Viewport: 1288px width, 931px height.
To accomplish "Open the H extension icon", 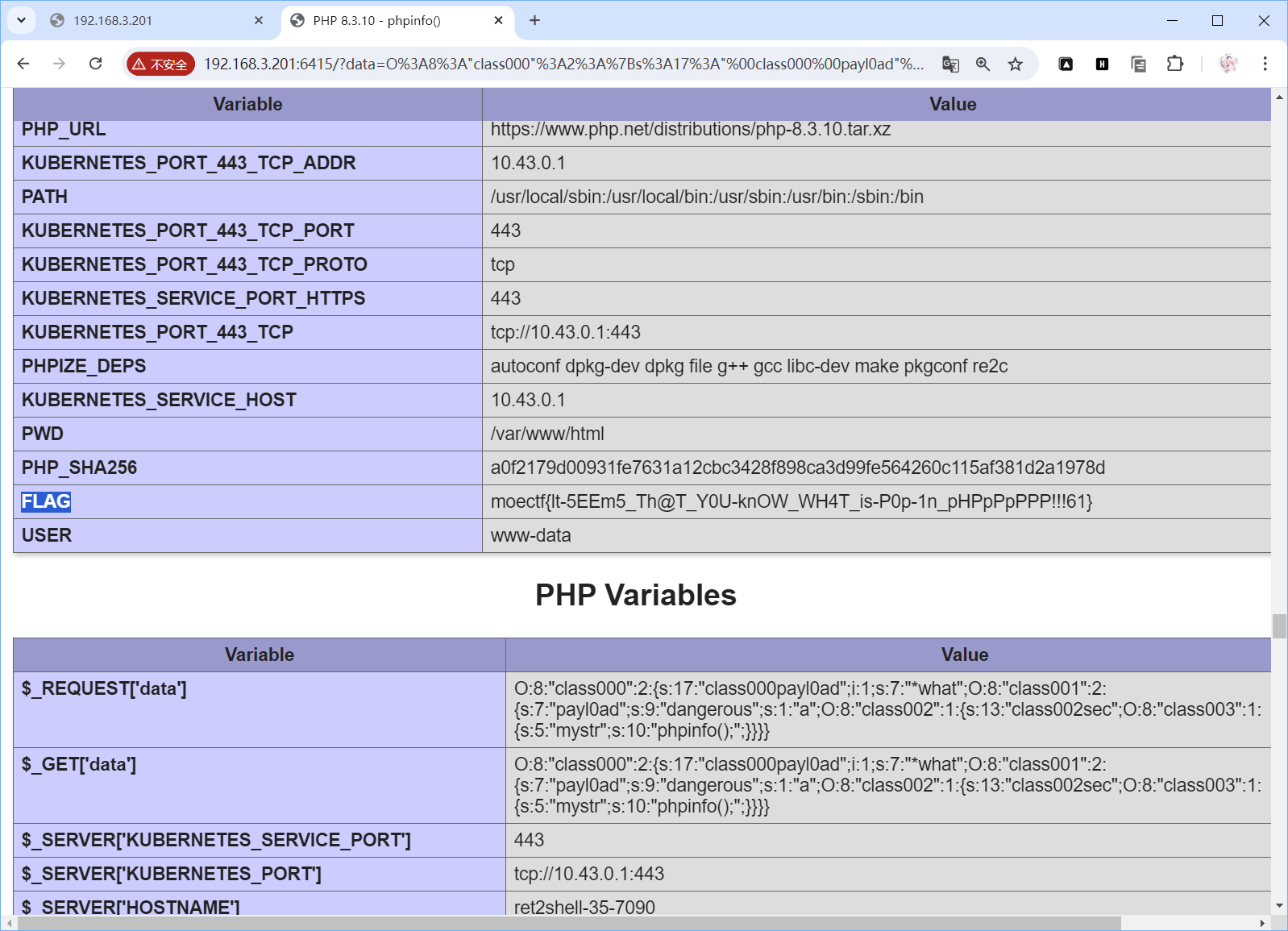I will click(x=1102, y=64).
